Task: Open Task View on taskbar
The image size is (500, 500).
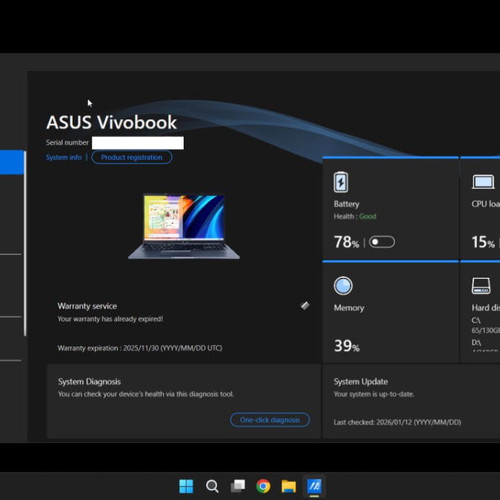Action: pos(238,486)
